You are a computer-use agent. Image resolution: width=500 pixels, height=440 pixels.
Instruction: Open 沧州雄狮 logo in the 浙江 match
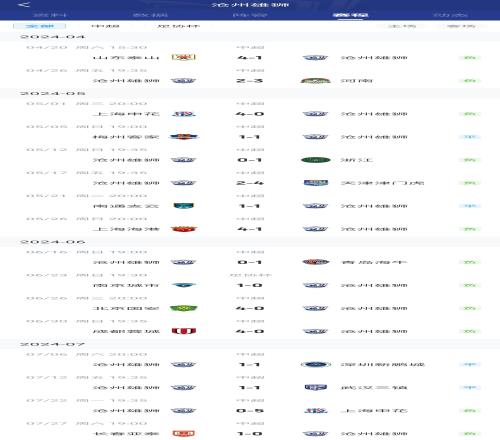coord(183,160)
